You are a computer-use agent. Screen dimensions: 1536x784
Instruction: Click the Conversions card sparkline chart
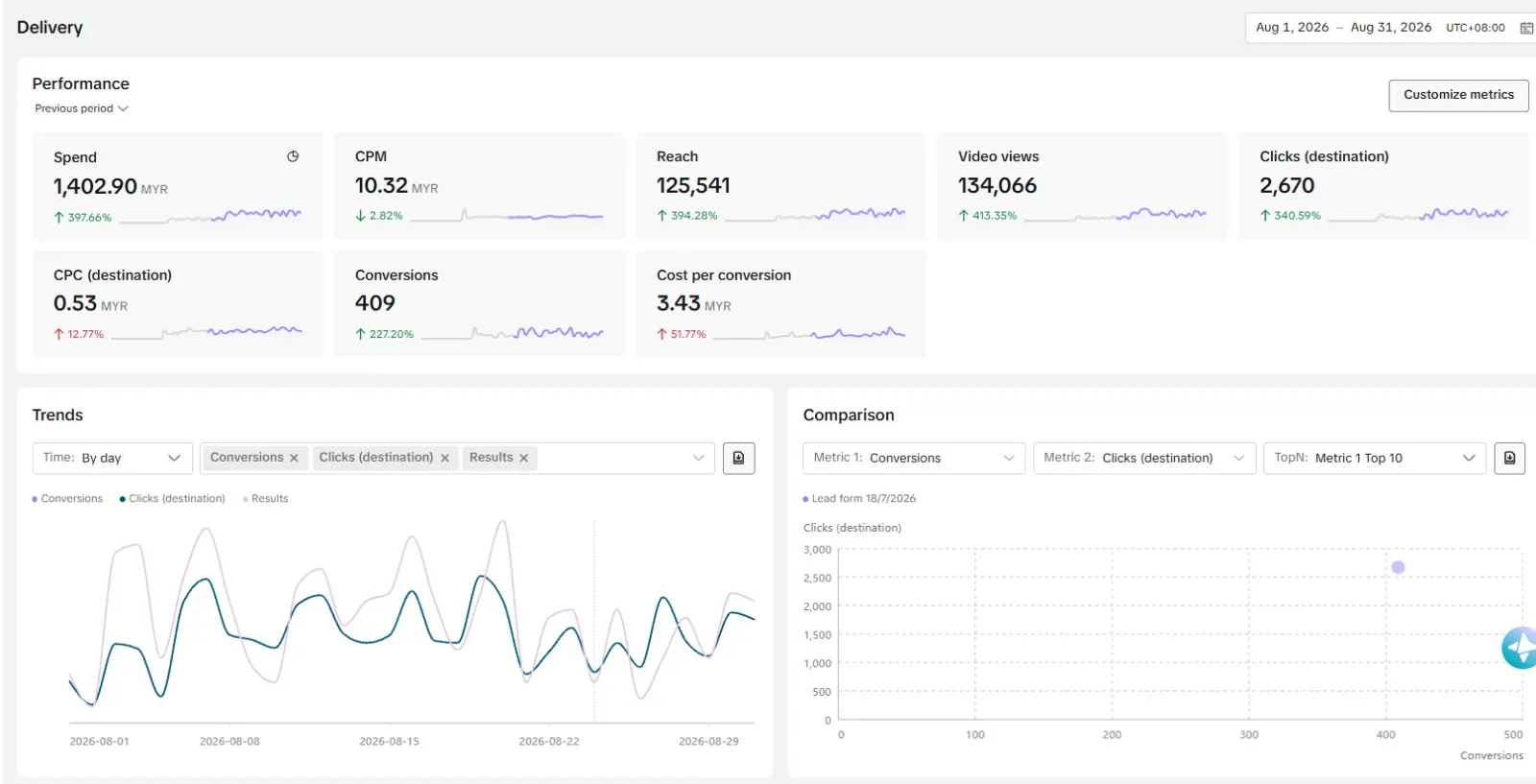(513, 333)
